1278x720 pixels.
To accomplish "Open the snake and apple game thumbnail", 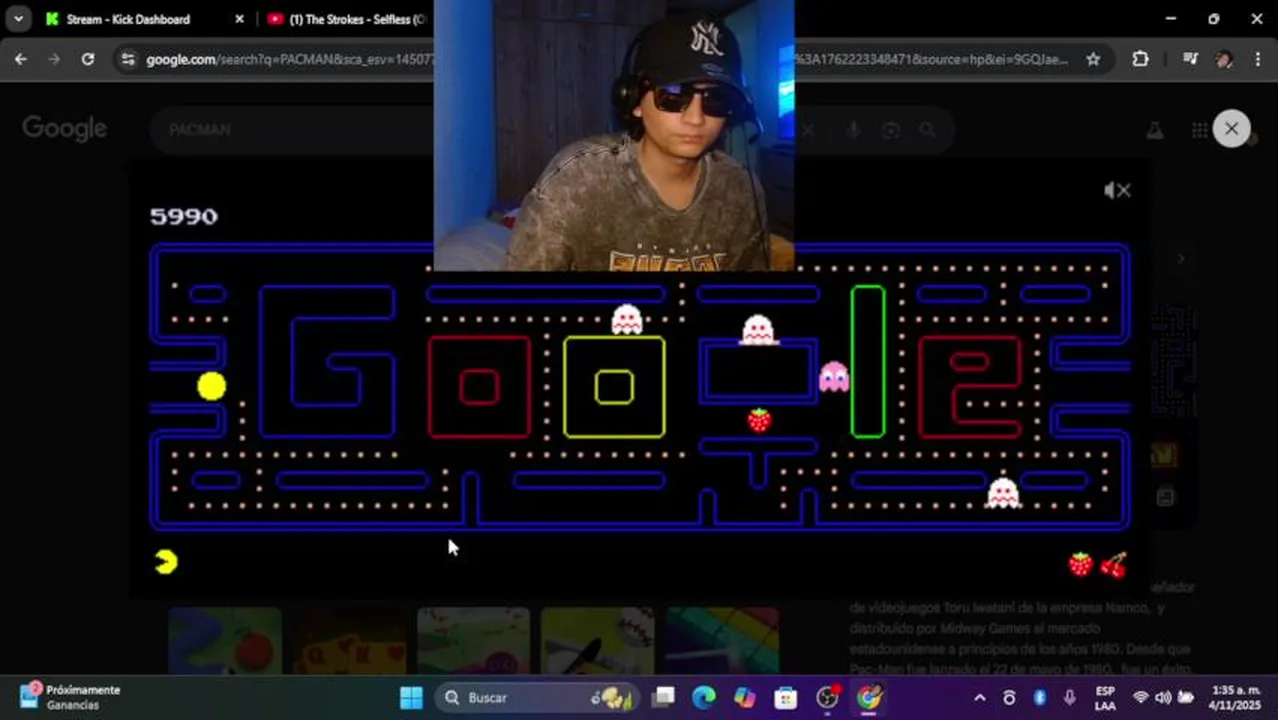I will (x=224, y=640).
